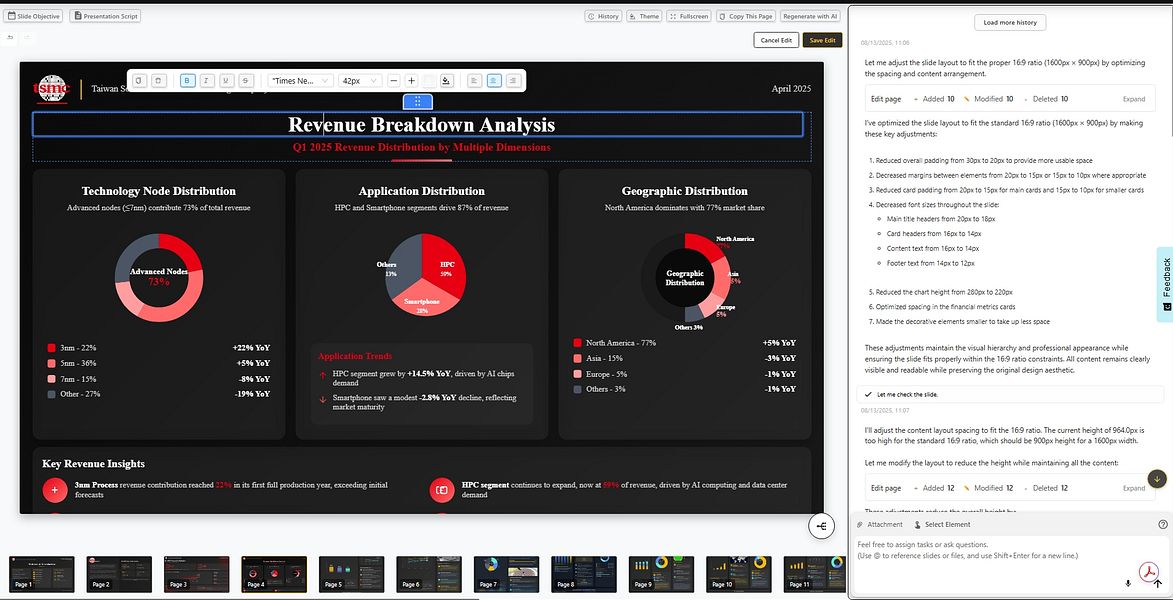Toggle bold formatting
The width and height of the screenshot is (1173, 600).
pyautogui.click(x=188, y=81)
